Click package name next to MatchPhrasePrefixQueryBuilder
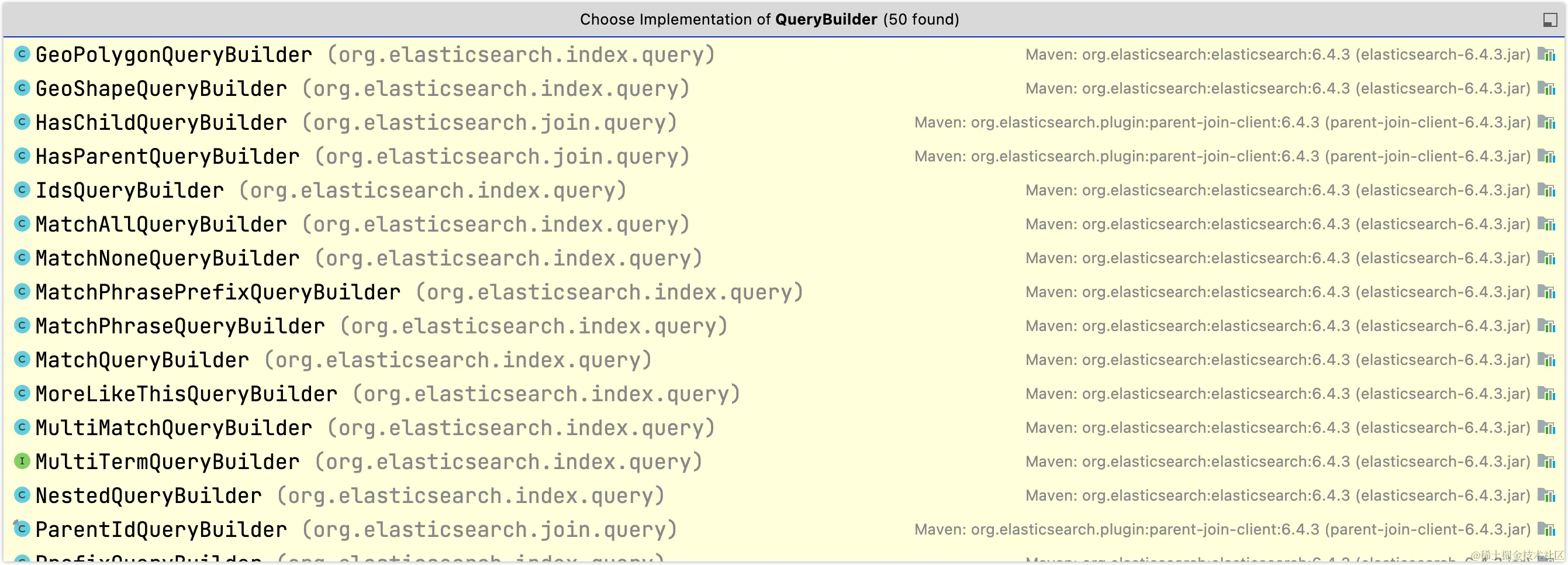This screenshot has height=565, width=1568. point(609,292)
